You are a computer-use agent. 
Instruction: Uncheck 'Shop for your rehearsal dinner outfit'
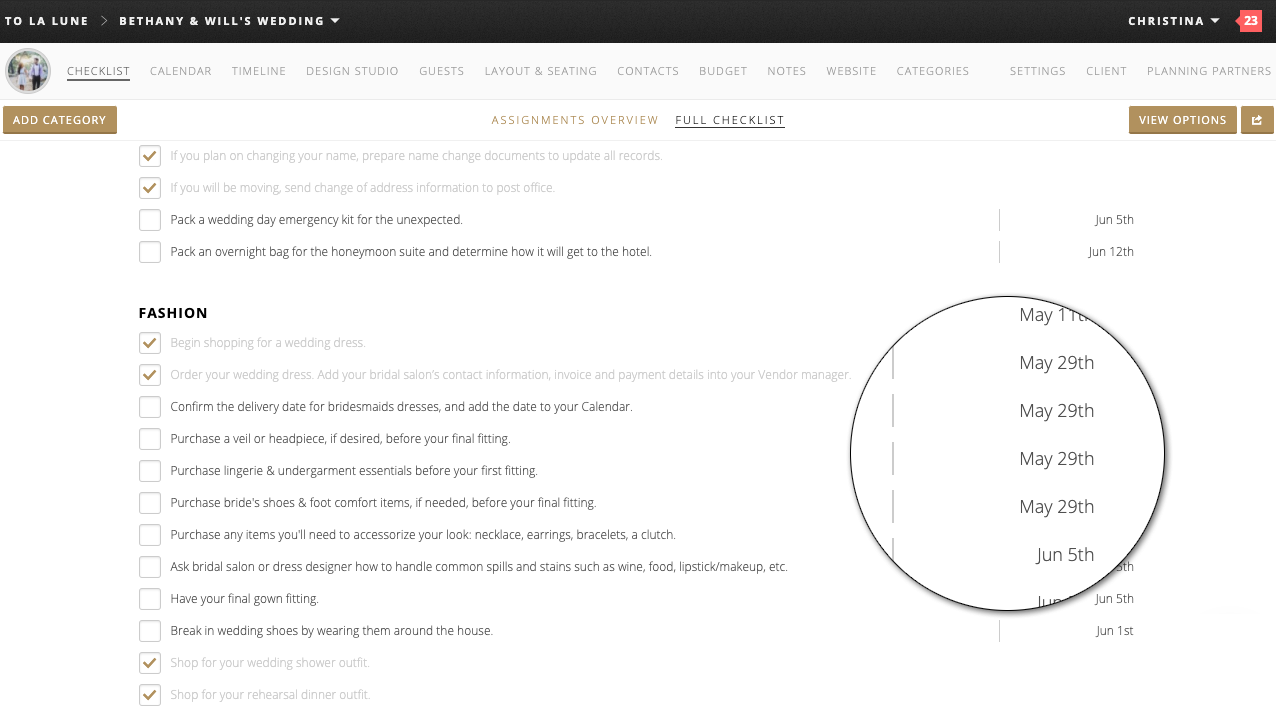click(x=150, y=695)
